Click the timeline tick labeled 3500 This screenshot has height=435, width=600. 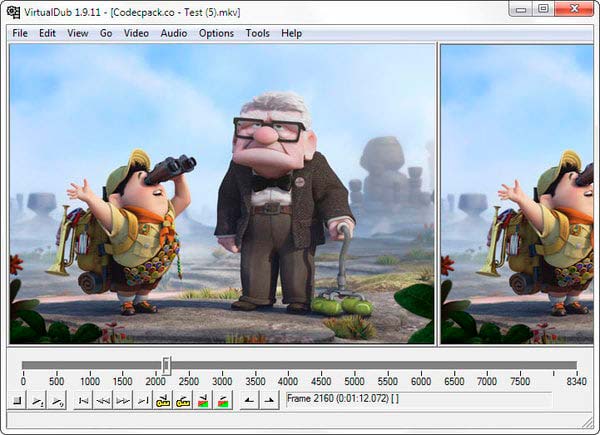(x=255, y=381)
